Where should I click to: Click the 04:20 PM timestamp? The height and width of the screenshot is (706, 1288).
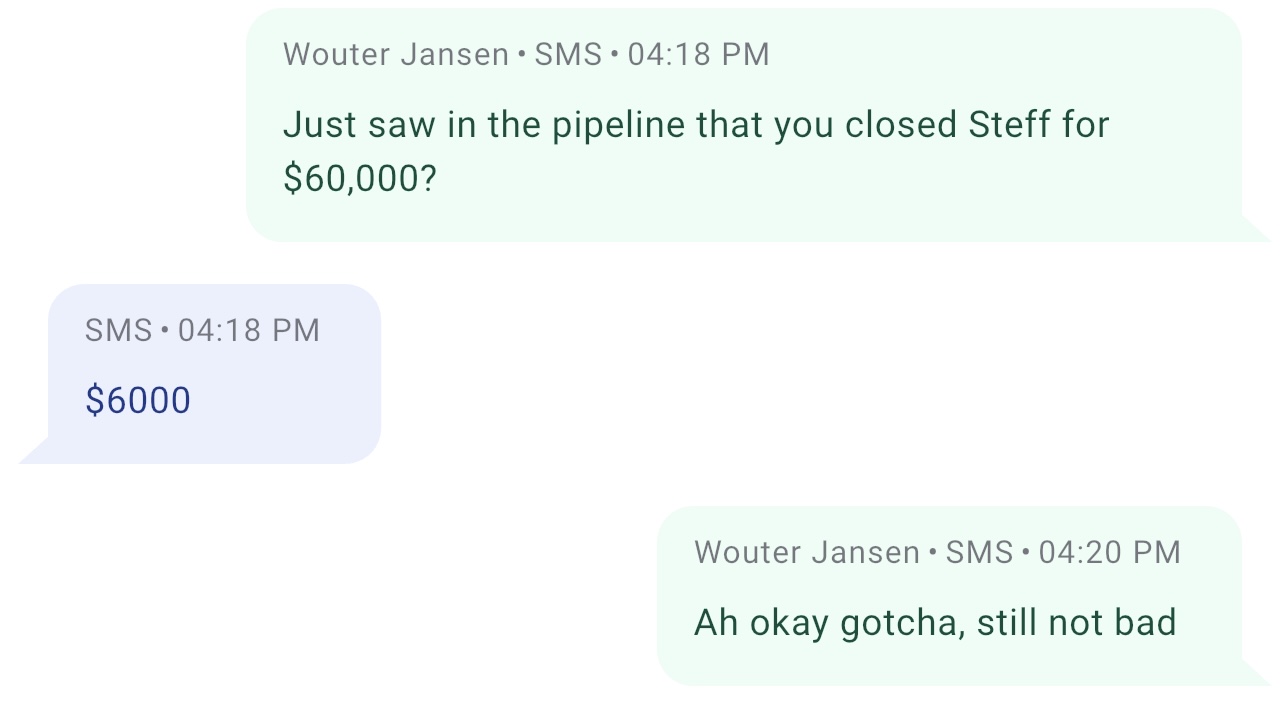[x=1110, y=552]
